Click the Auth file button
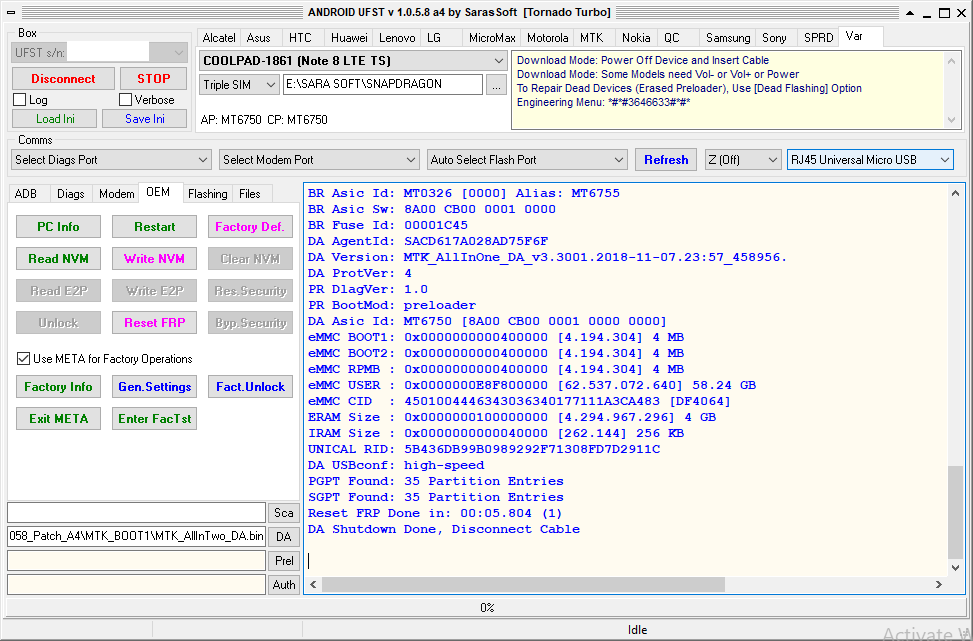Image resolution: width=973 pixels, height=641 pixels. coord(284,585)
